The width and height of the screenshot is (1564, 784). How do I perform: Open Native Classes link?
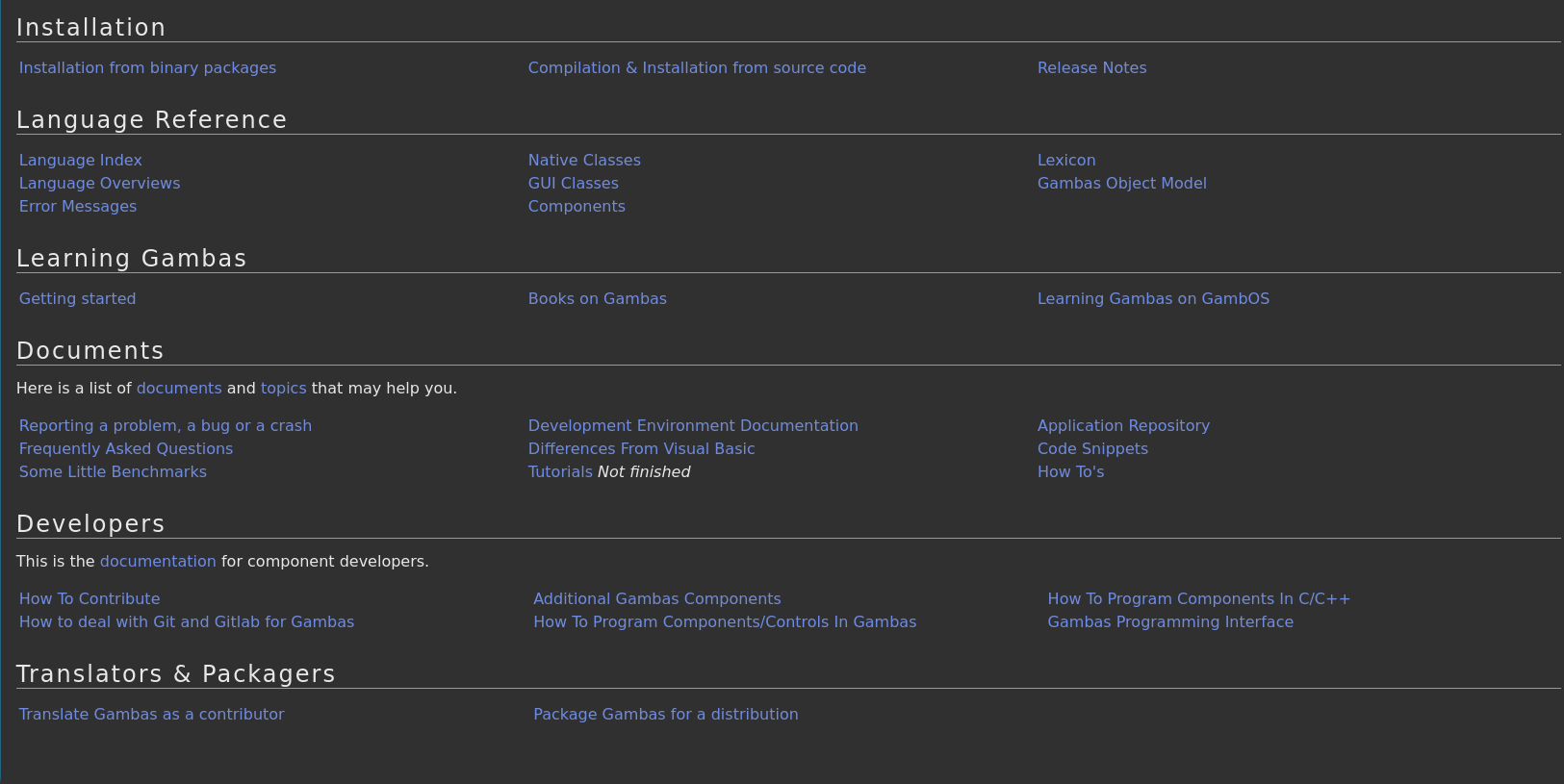584,161
